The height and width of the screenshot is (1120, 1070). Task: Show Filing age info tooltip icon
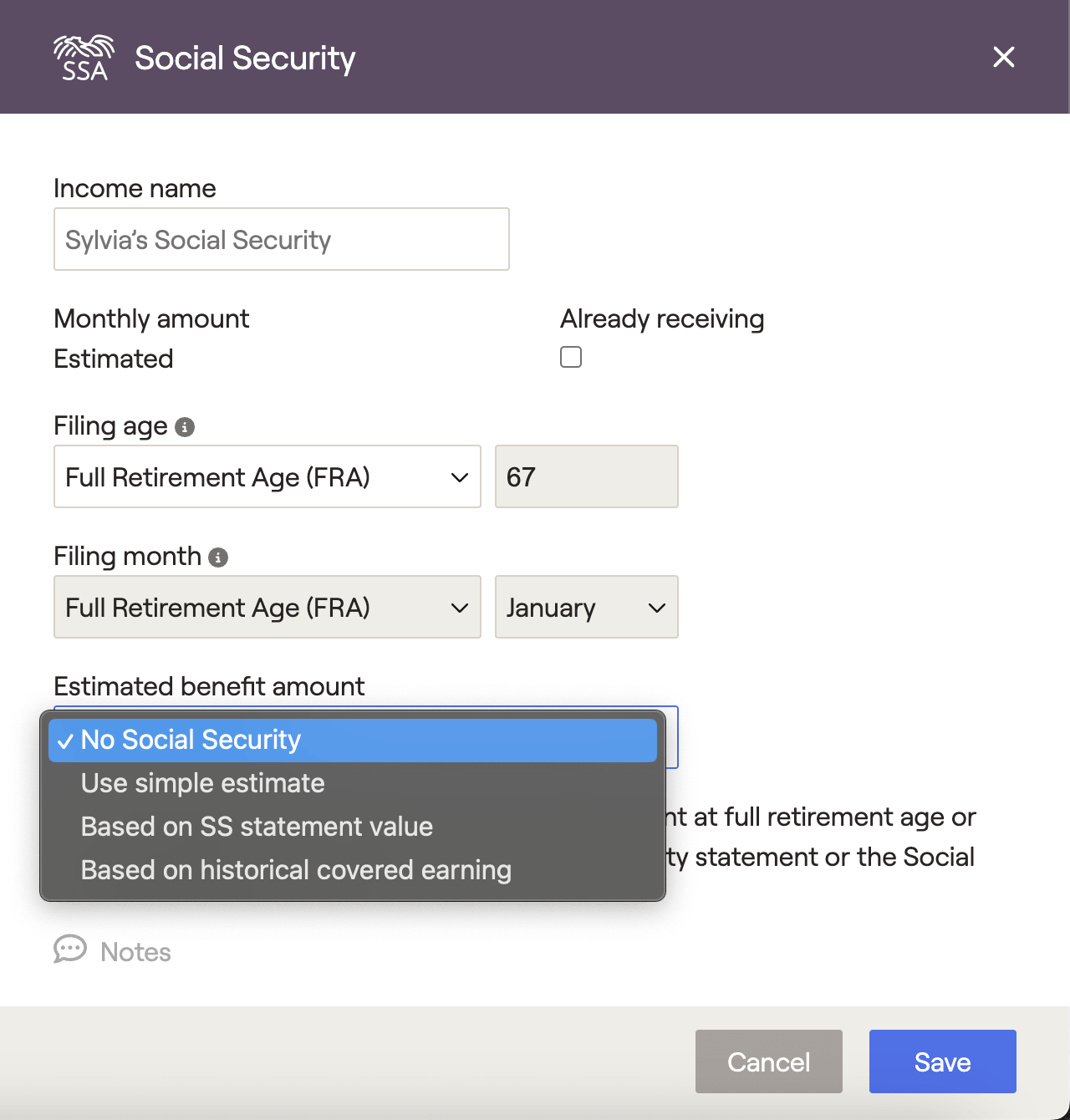[185, 427]
